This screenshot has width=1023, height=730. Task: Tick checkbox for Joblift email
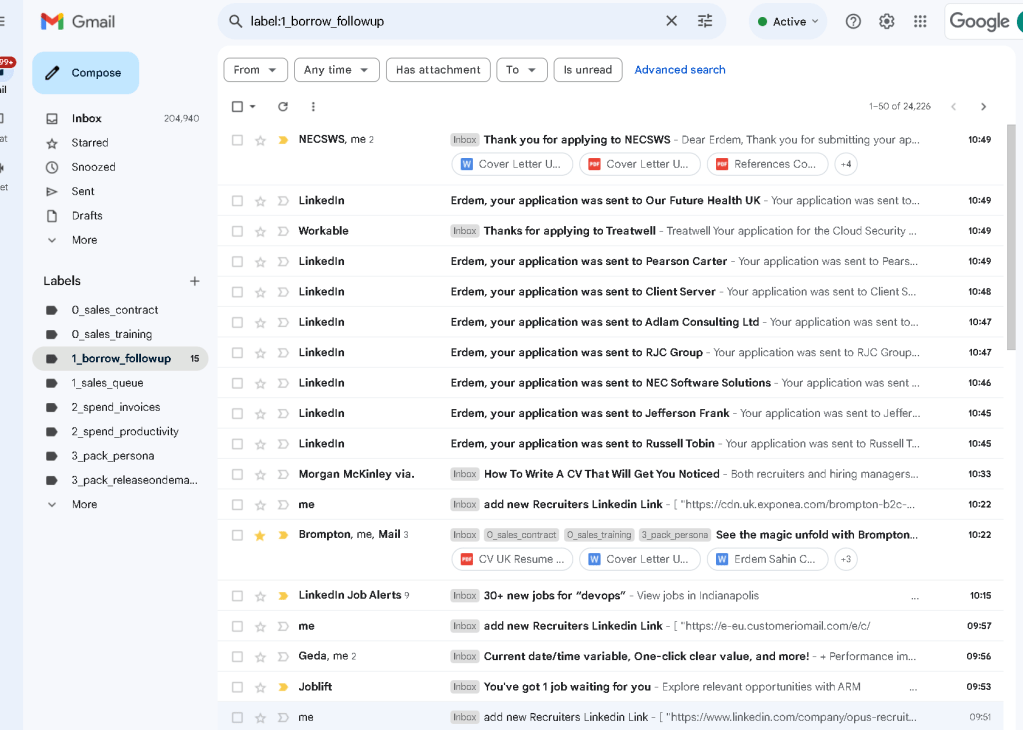coord(237,687)
